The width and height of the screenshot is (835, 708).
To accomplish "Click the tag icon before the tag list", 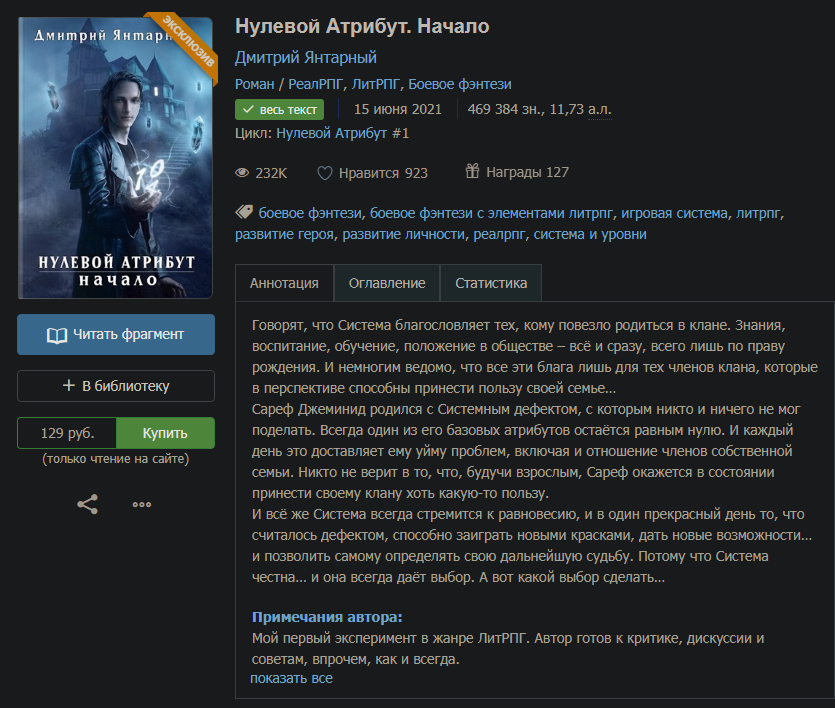I will (x=244, y=212).
